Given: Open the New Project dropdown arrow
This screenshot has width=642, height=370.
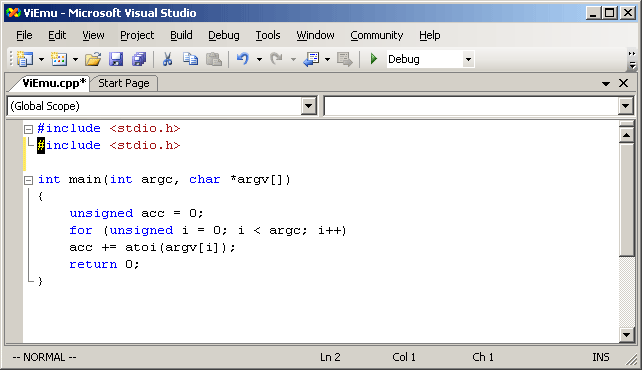Looking at the screenshot, I should pyautogui.click(x=41, y=59).
